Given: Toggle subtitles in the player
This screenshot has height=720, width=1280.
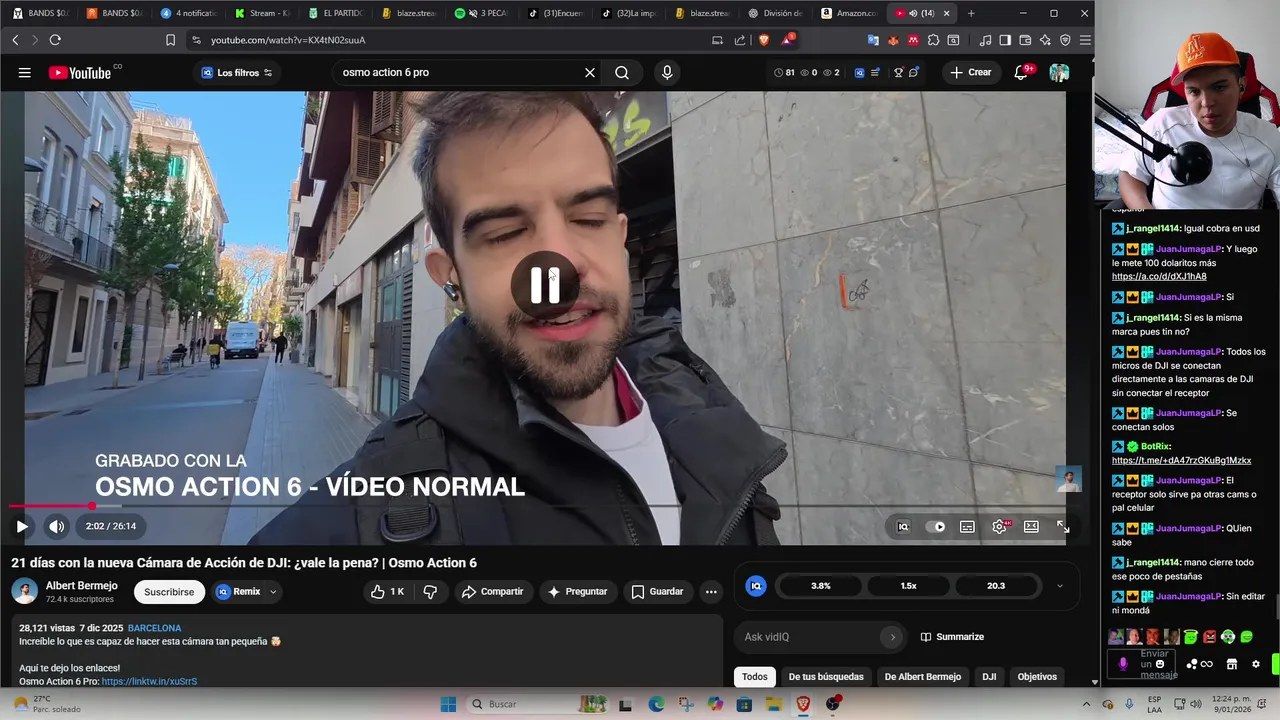Looking at the screenshot, I should 967,527.
